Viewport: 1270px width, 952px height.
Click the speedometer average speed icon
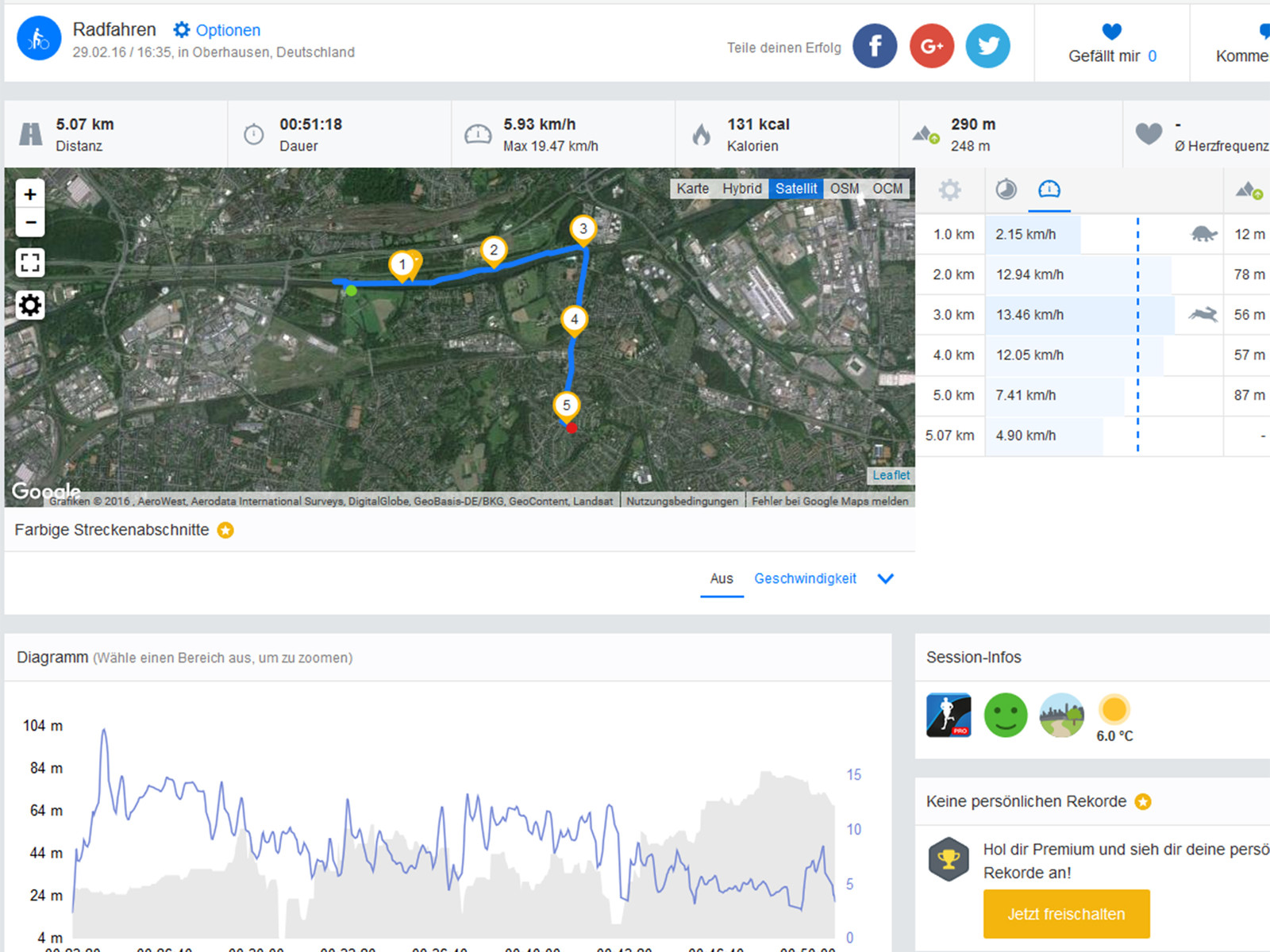[x=478, y=134]
